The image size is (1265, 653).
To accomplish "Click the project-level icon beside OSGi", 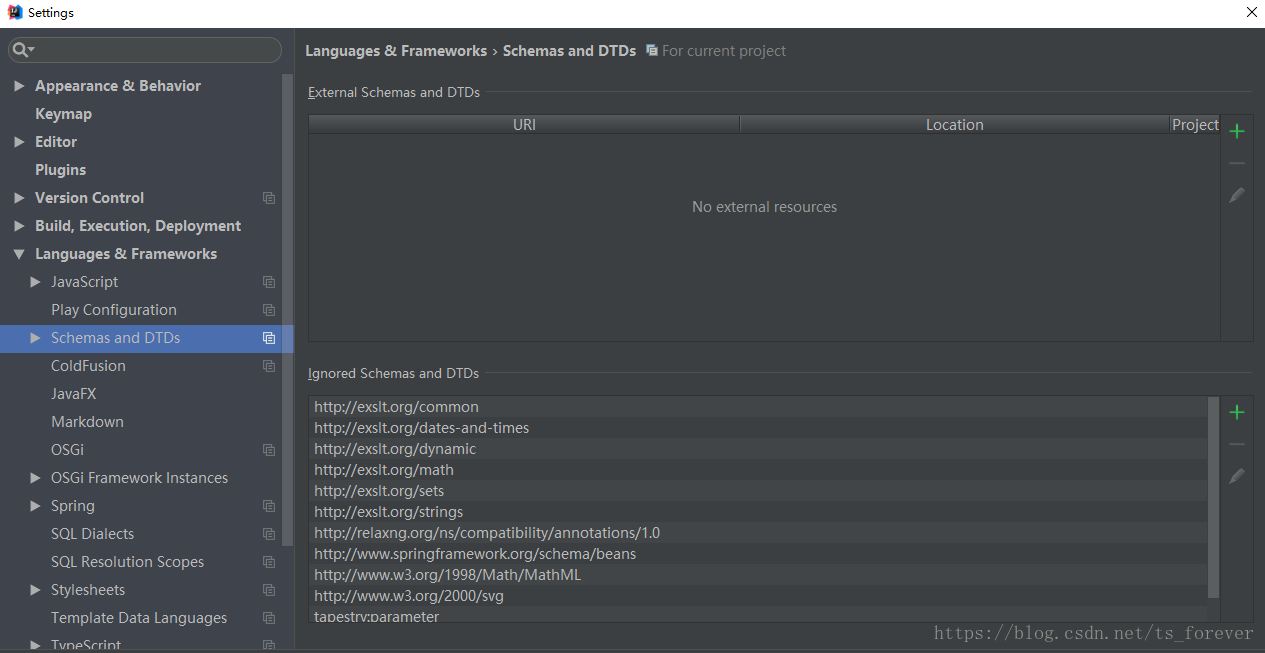I will [x=269, y=450].
